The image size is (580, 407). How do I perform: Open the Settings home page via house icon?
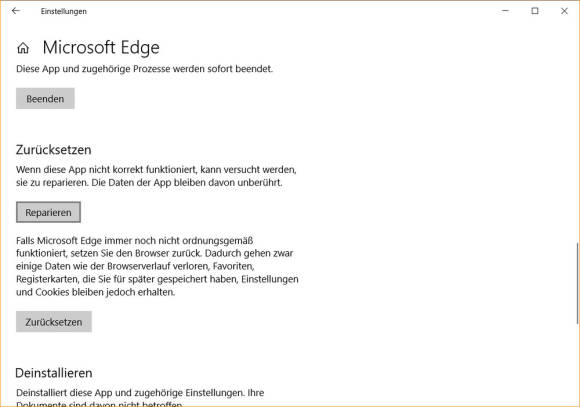[23, 48]
